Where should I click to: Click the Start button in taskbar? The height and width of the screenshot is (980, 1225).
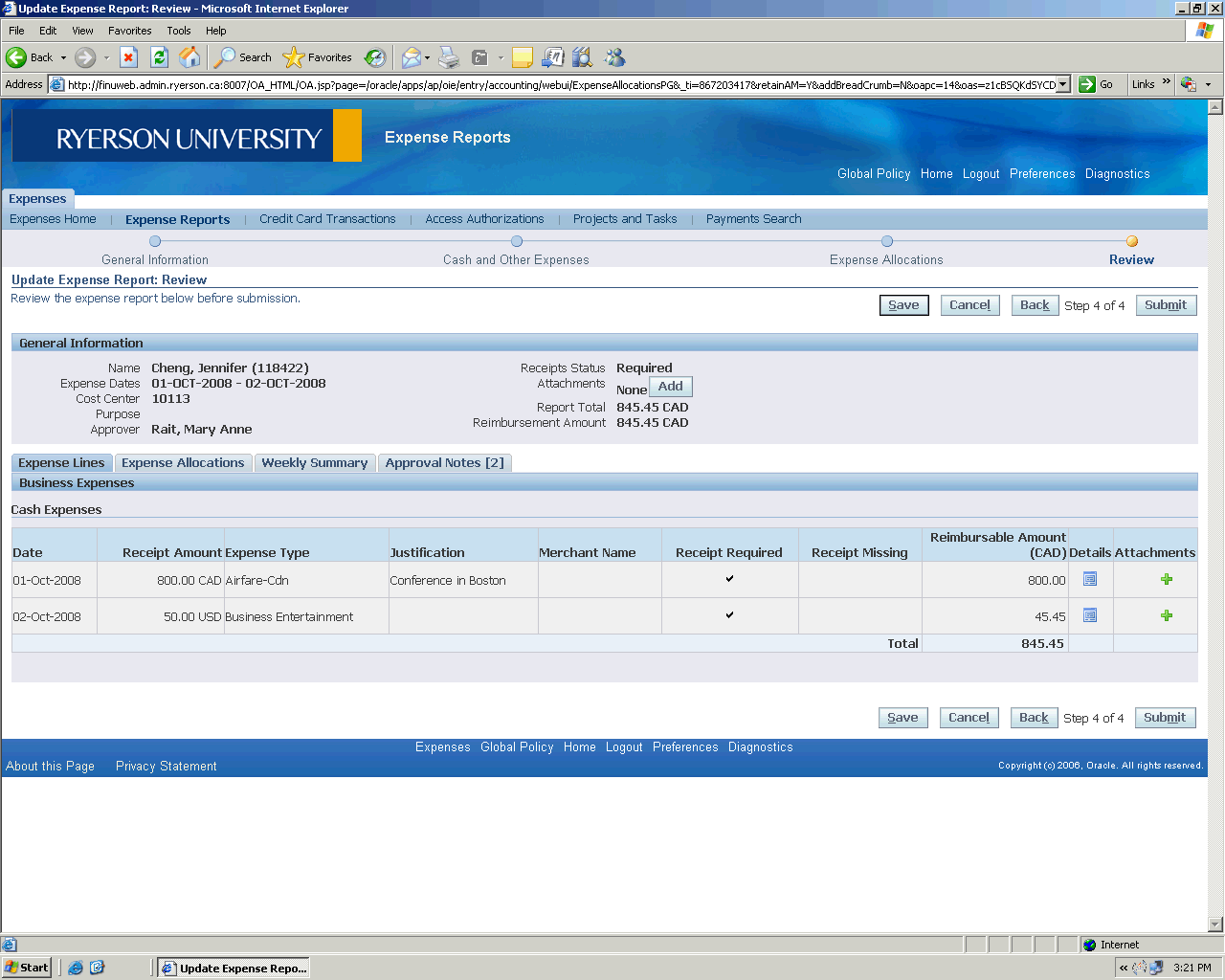(27, 968)
